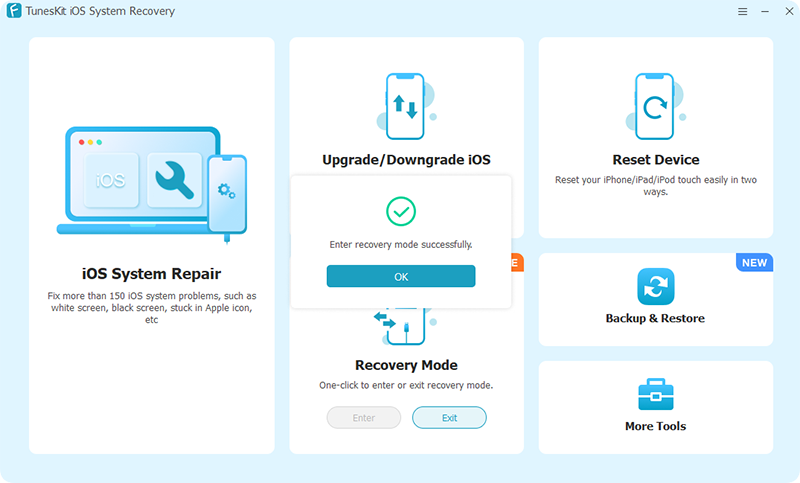This screenshot has width=800, height=483.
Task: Select the Reset Device title
Action: click(x=656, y=160)
